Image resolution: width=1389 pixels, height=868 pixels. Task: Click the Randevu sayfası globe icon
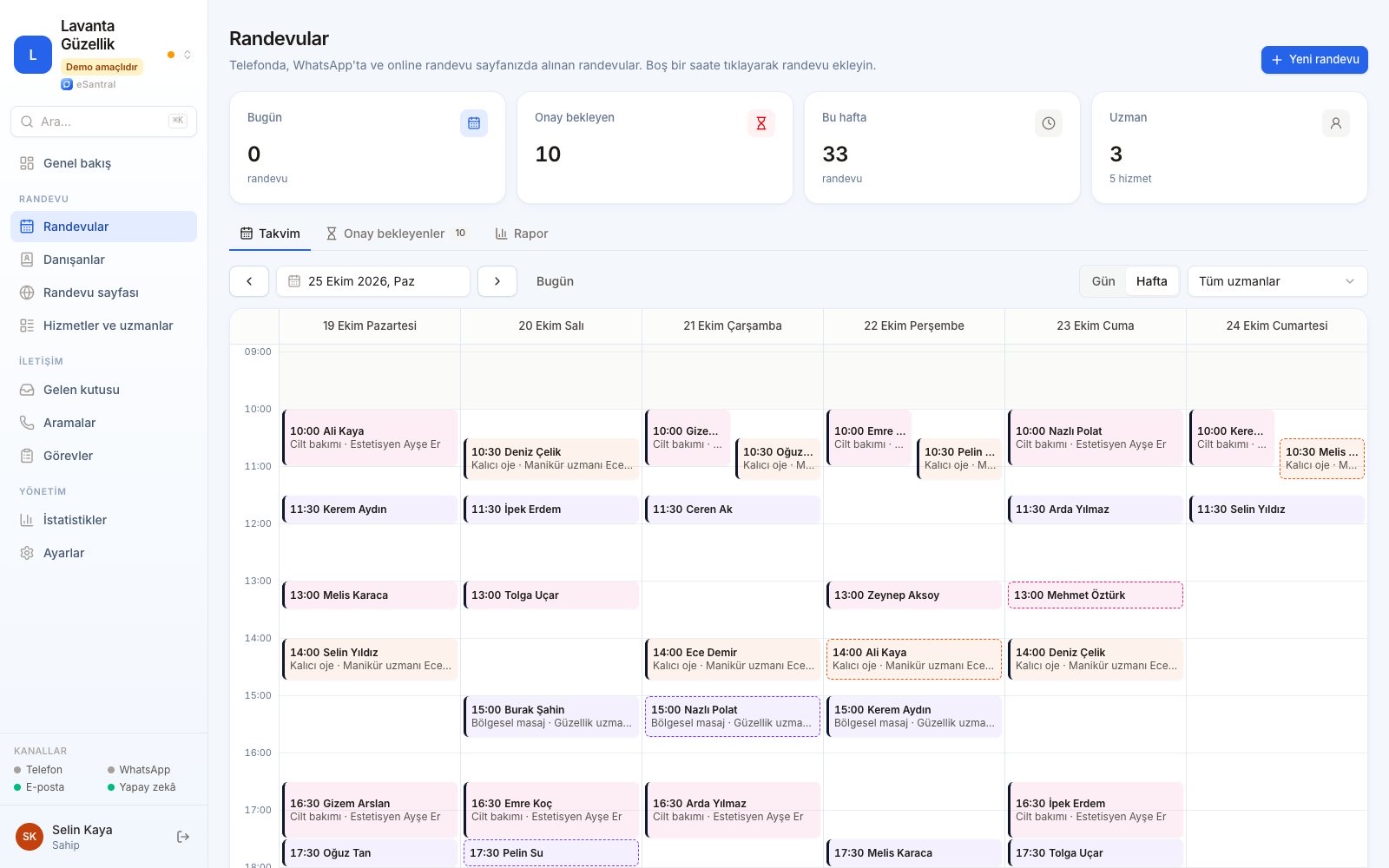[27, 293]
